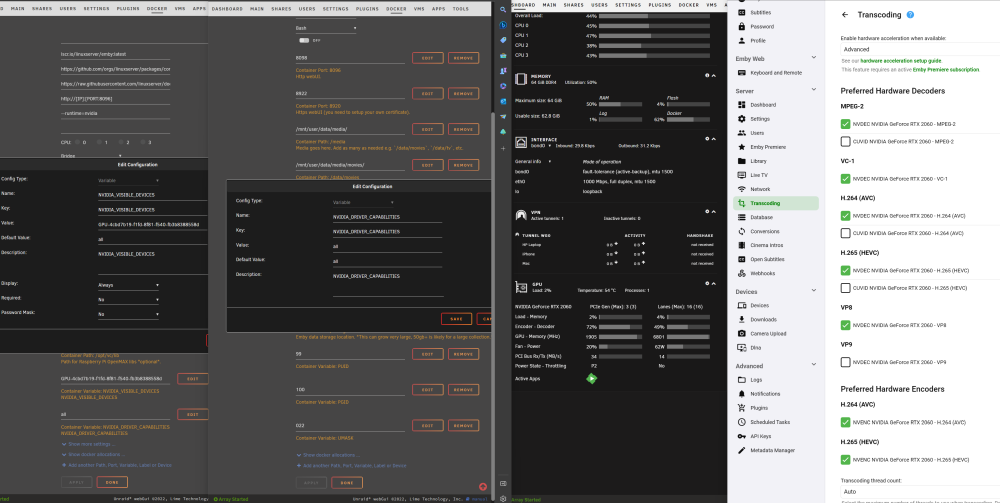Open the Downloads icon under Devices

[x=741, y=319]
